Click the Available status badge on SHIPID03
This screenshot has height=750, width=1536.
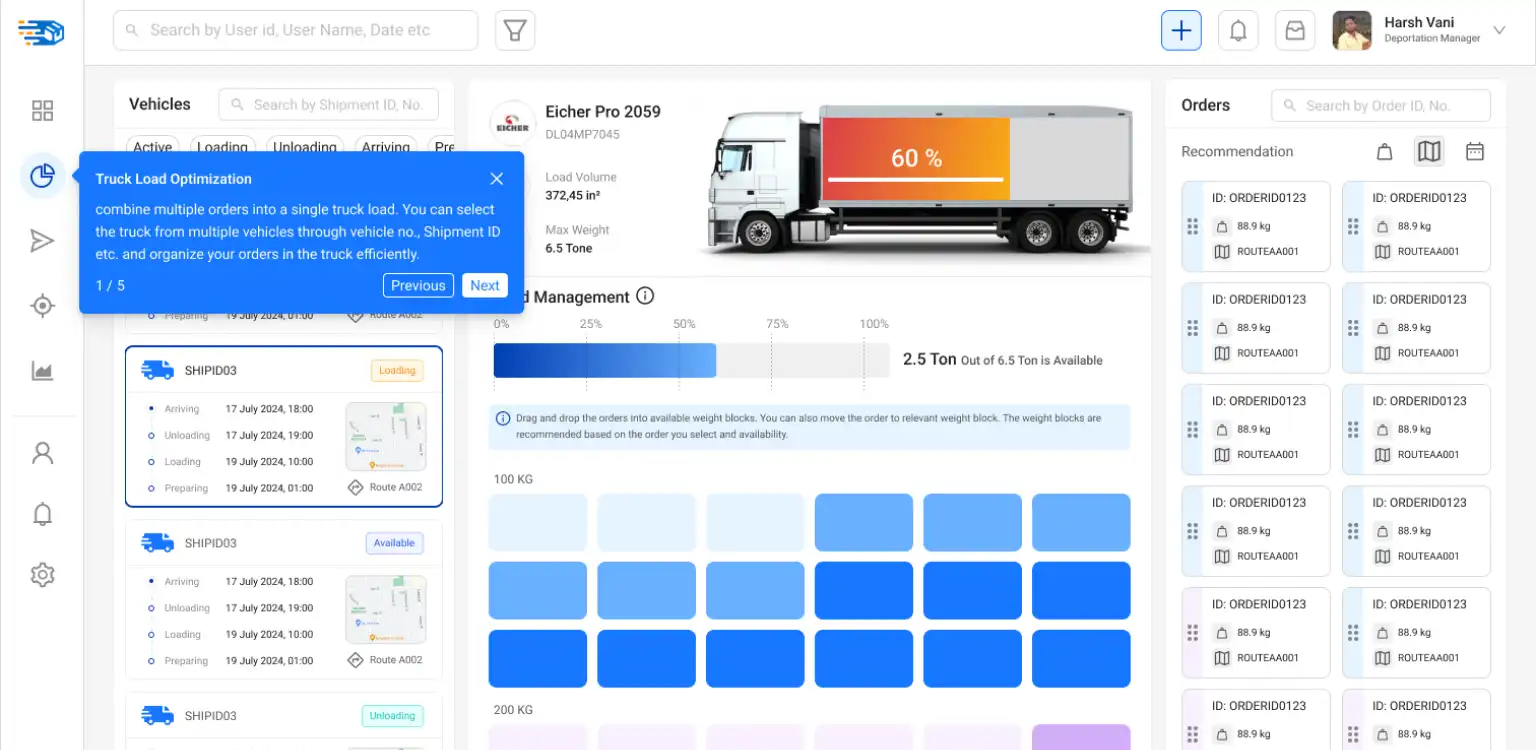pyautogui.click(x=394, y=543)
